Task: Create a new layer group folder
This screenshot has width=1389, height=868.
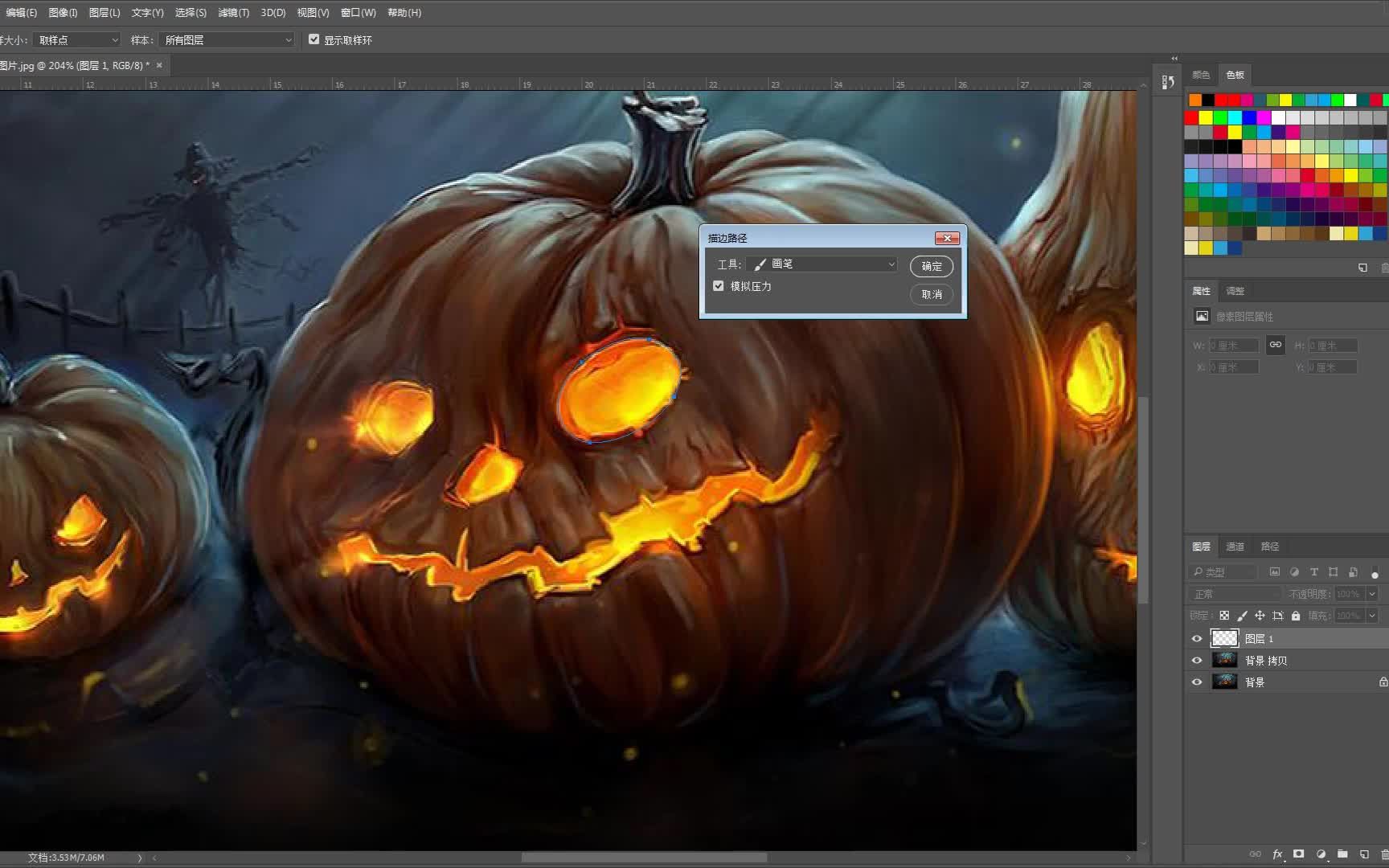Action: tap(1342, 854)
